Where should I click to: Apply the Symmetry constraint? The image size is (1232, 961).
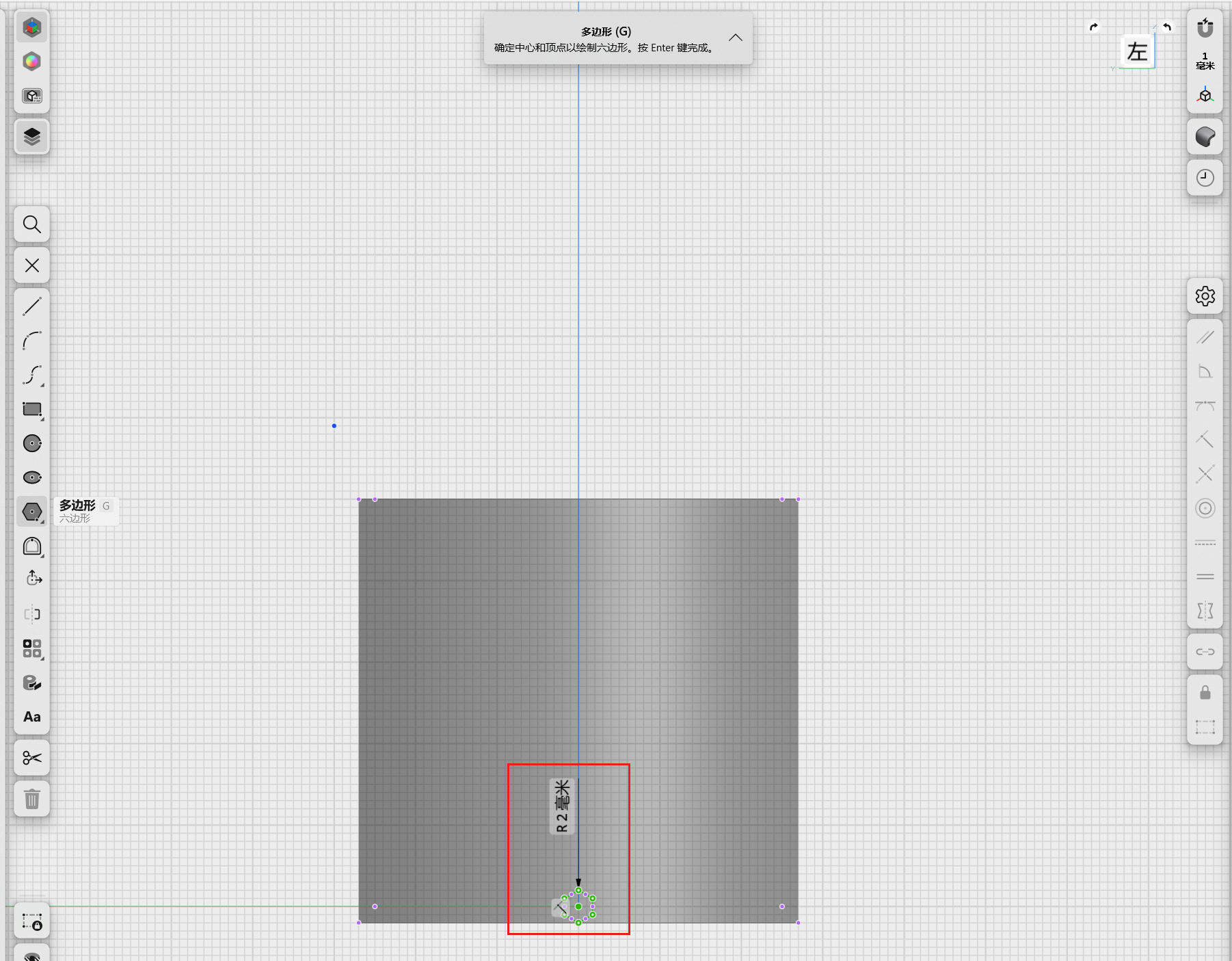click(1205, 611)
